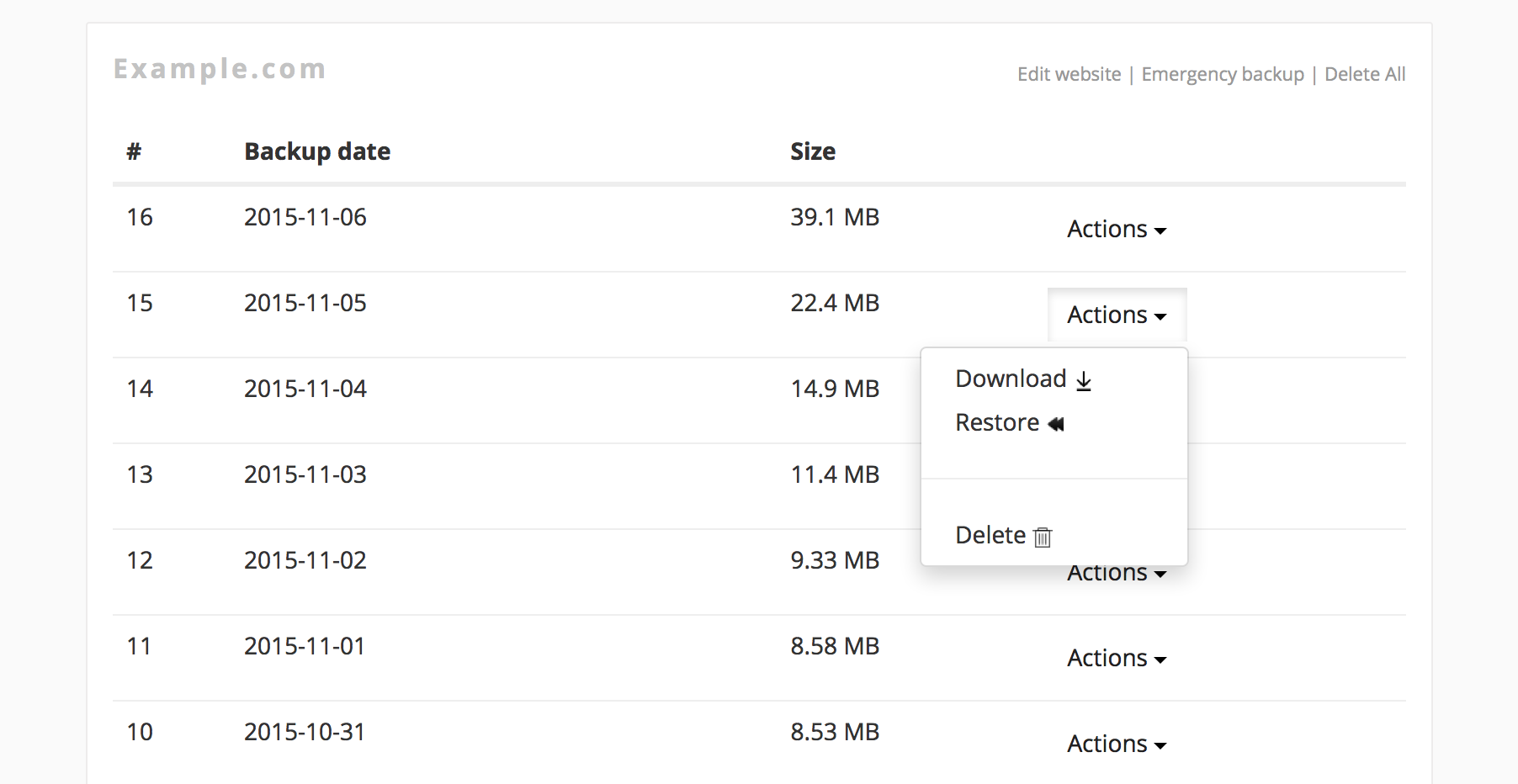This screenshot has width=1518, height=784.
Task: Click the # column header
Action: [x=134, y=151]
